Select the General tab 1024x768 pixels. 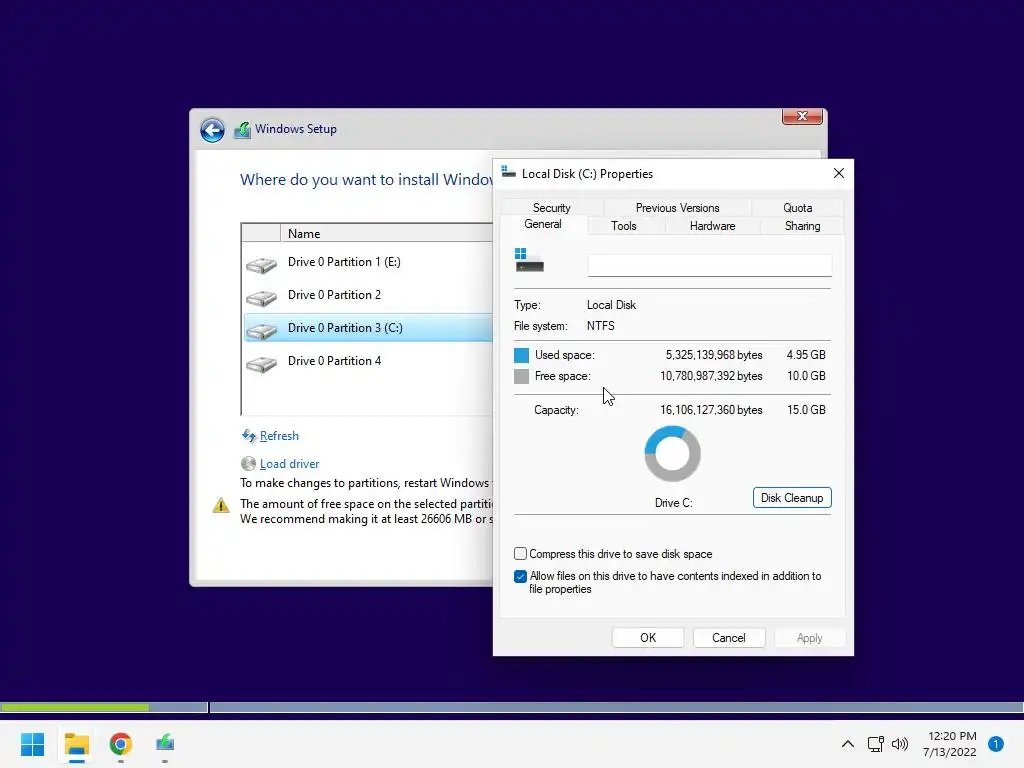[x=543, y=224]
